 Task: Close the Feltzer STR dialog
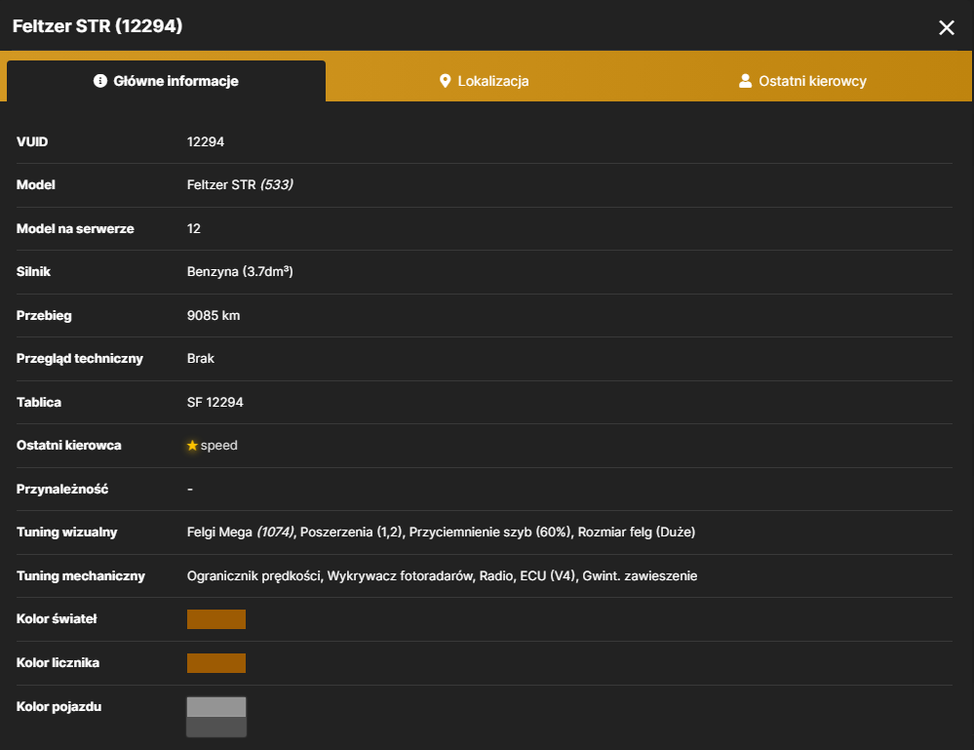tap(946, 27)
